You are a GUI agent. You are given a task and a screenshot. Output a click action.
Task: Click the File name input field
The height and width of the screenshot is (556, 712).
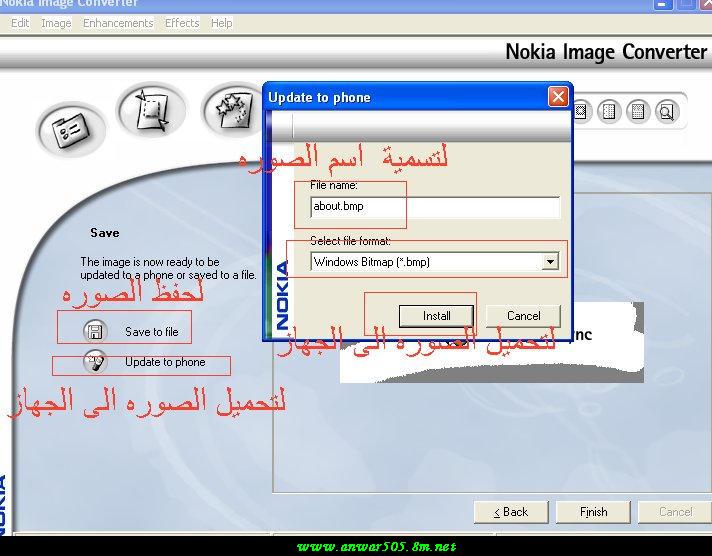(x=435, y=207)
